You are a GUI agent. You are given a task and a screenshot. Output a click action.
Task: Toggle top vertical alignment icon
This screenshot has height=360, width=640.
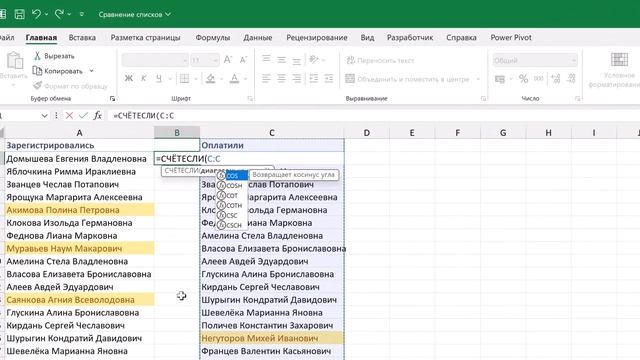[266, 60]
